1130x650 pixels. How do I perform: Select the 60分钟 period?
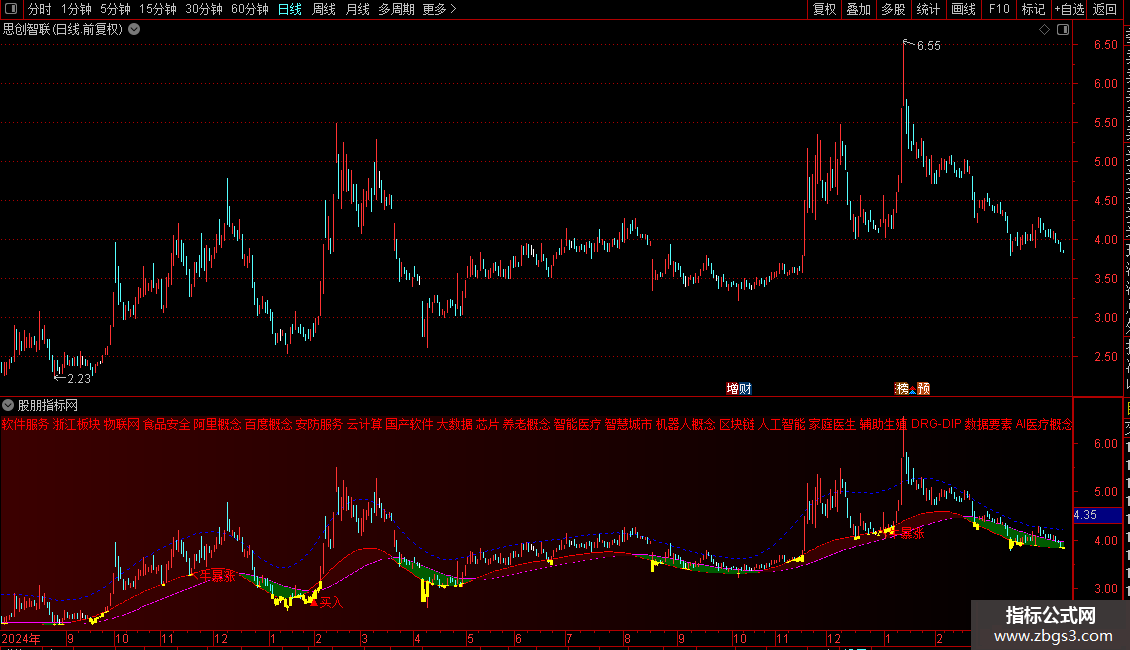tap(250, 9)
